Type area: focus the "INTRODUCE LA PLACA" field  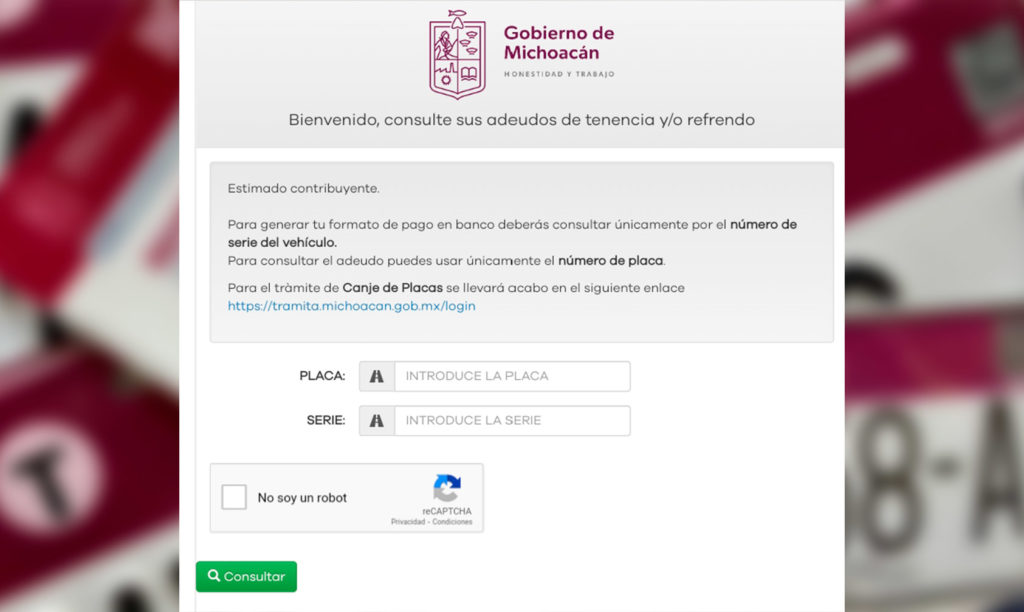click(512, 376)
